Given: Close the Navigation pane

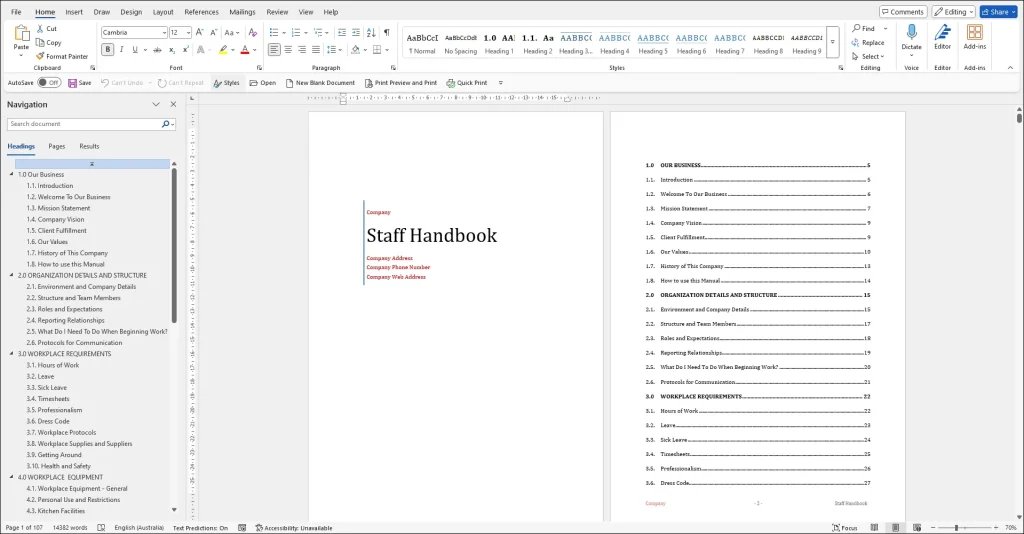Looking at the screenshot, I should pos(173,104).
